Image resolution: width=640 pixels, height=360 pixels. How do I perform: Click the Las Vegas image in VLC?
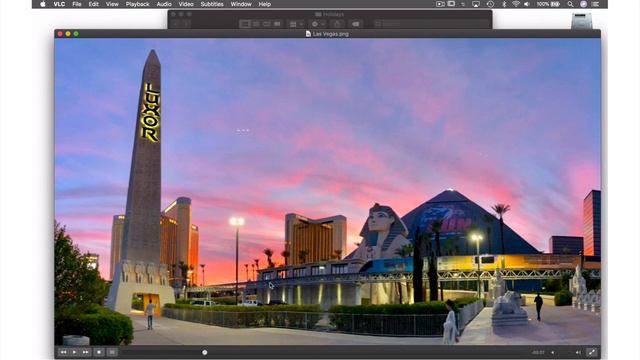tap(327, 192)
